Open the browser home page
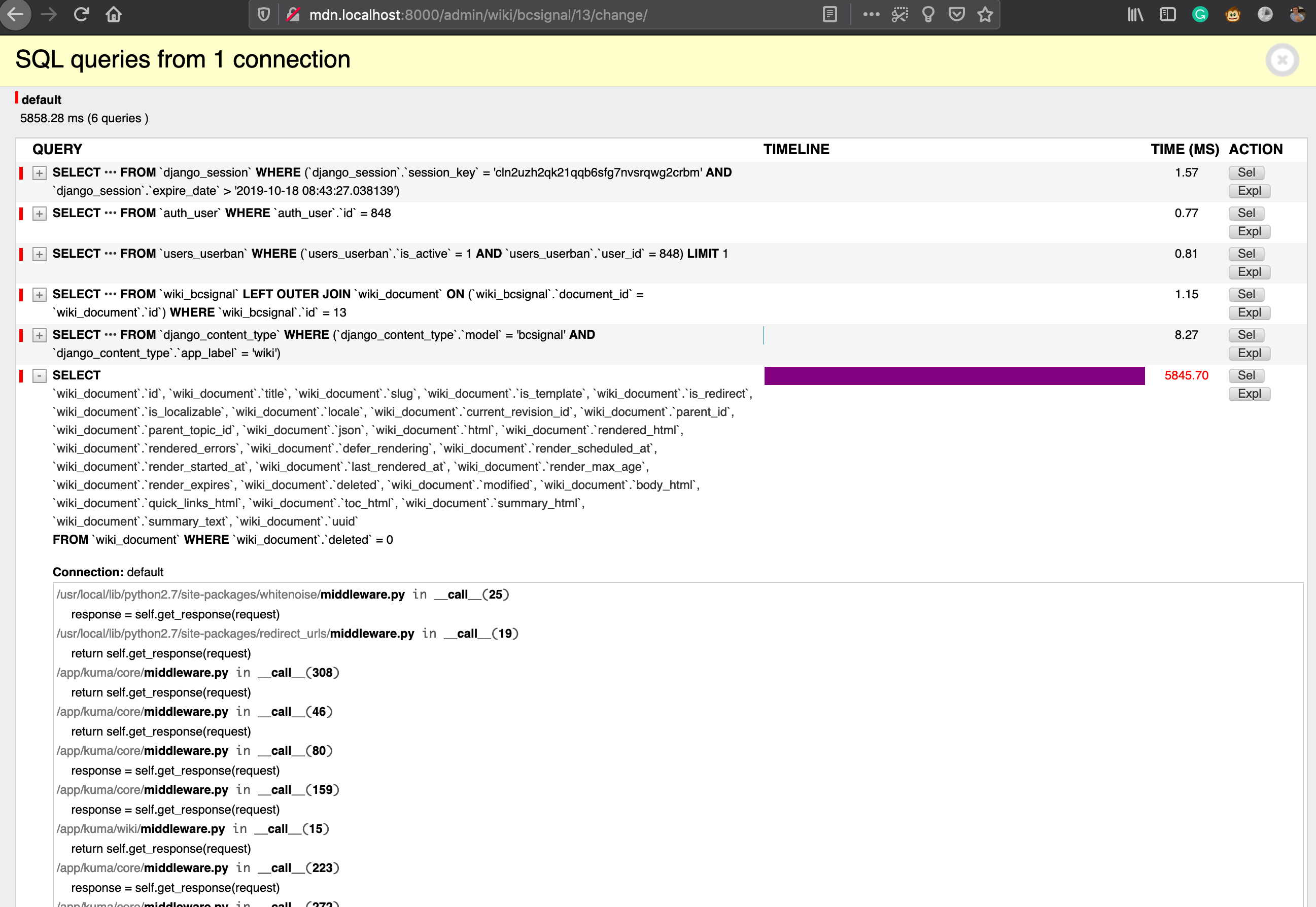The image size is (1316, 907). coord(114,14)
